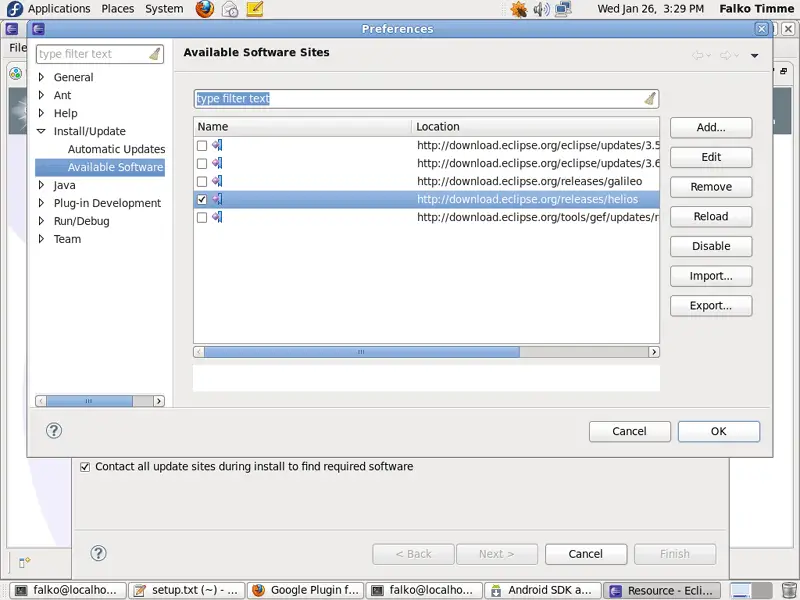800x600 pixels.
Task: Enable the eclipse/updates/3.6 site checkbox
Action: (x=202, y=163)
